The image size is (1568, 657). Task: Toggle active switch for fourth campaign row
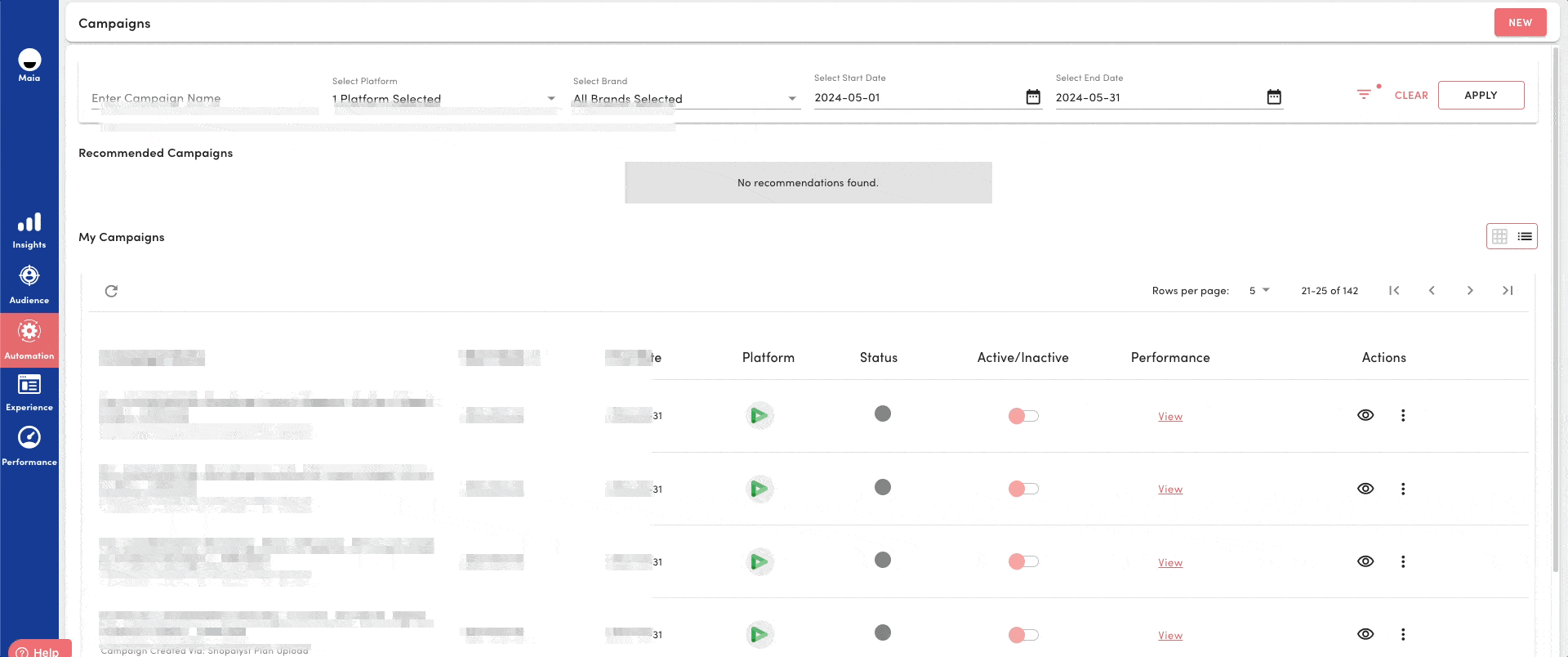[1023, 635]
